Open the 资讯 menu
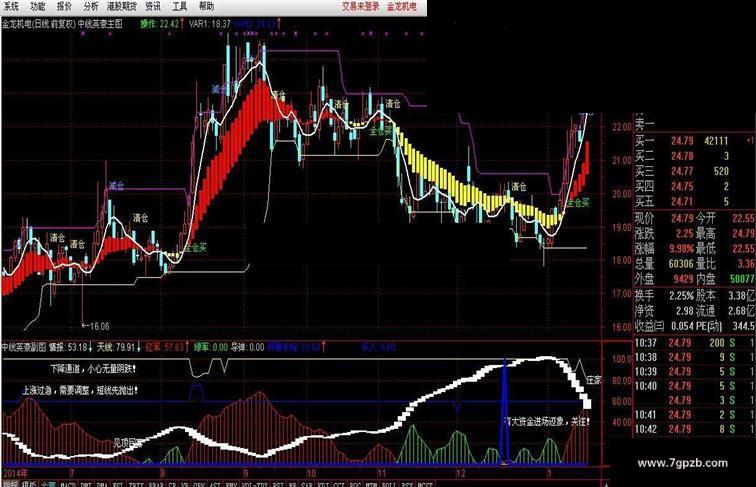The width and height of the screenshot is (756, 487). (153, 6)
